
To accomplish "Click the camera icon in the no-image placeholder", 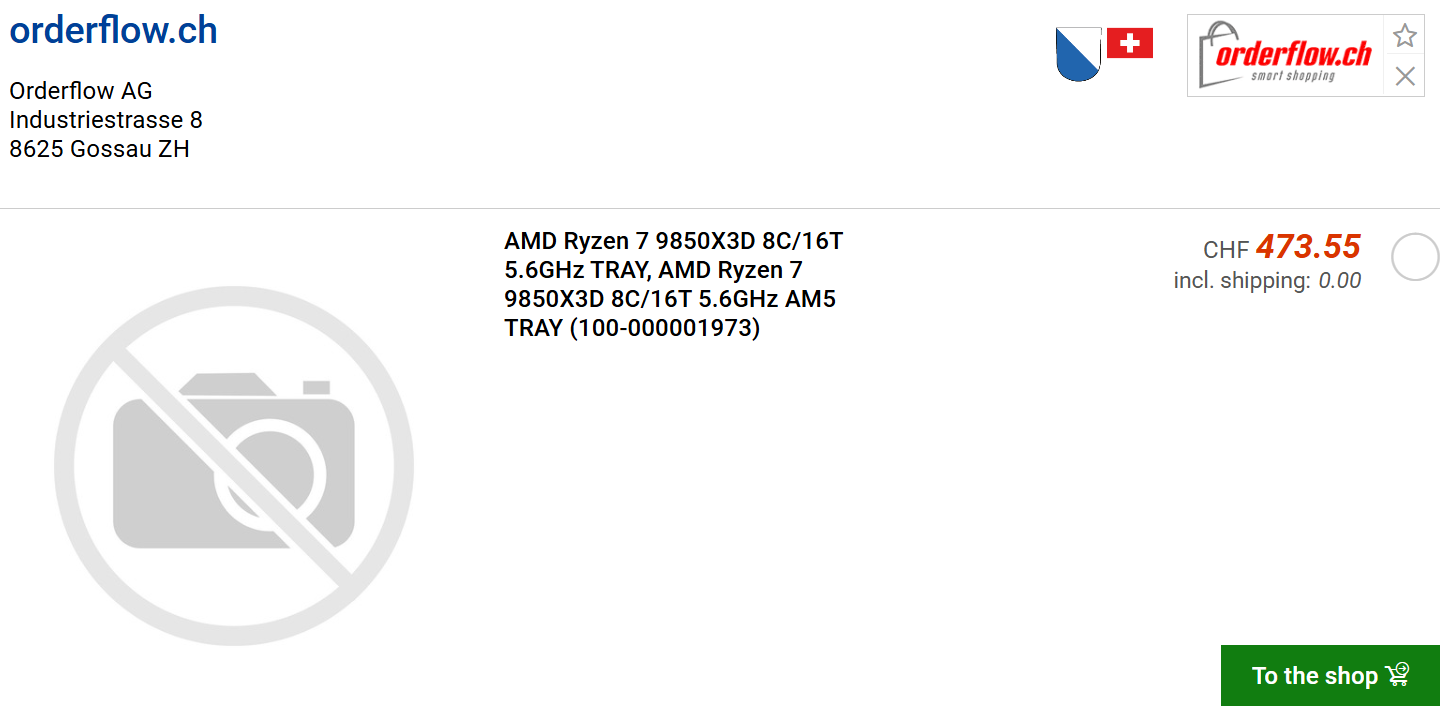I will tap(234, 462).
